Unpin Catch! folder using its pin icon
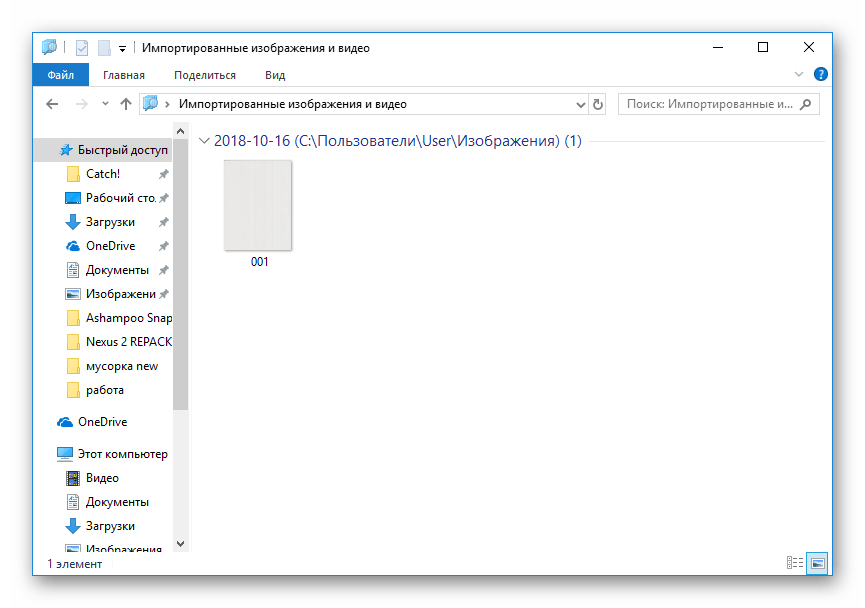 [x=164, y=174]
